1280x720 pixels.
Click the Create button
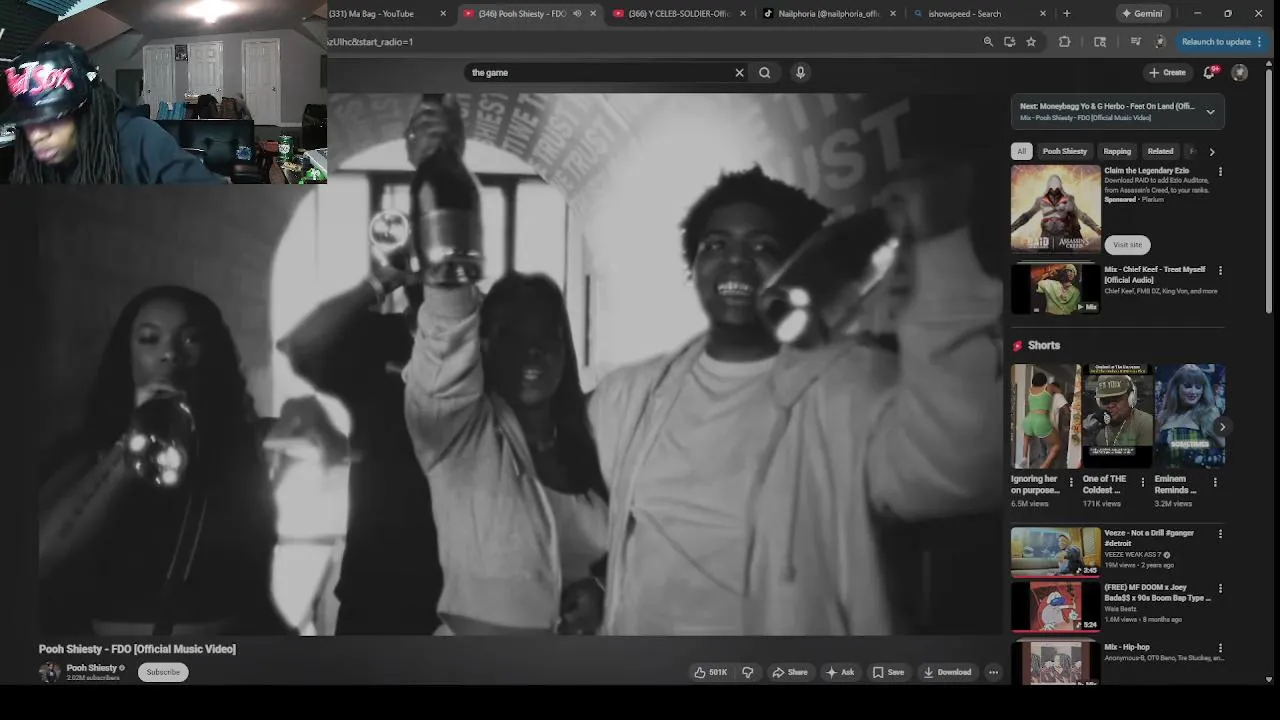coord(1167,72)
